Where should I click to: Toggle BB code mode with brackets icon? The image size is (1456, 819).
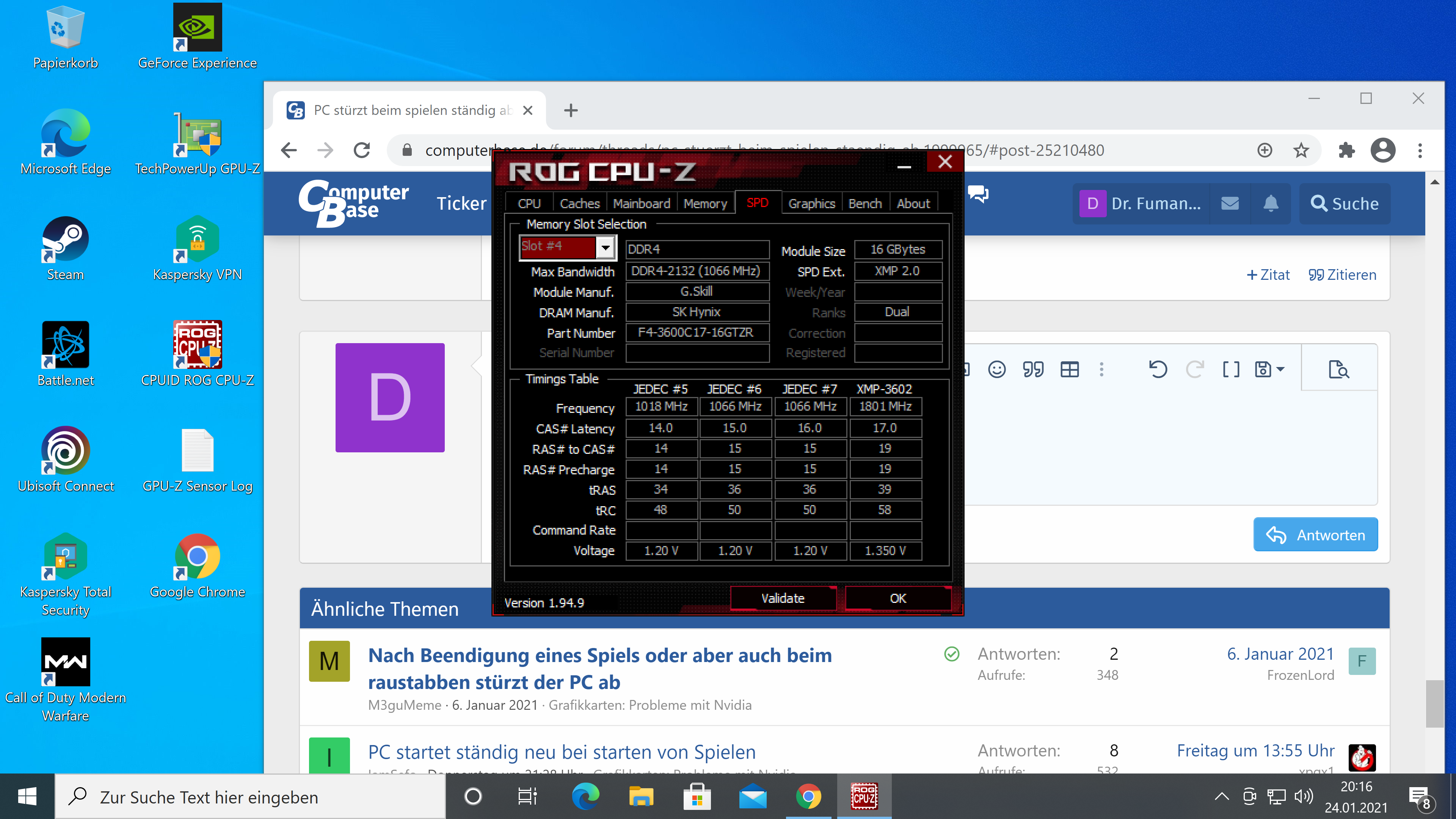click(x=1230, y=370)
